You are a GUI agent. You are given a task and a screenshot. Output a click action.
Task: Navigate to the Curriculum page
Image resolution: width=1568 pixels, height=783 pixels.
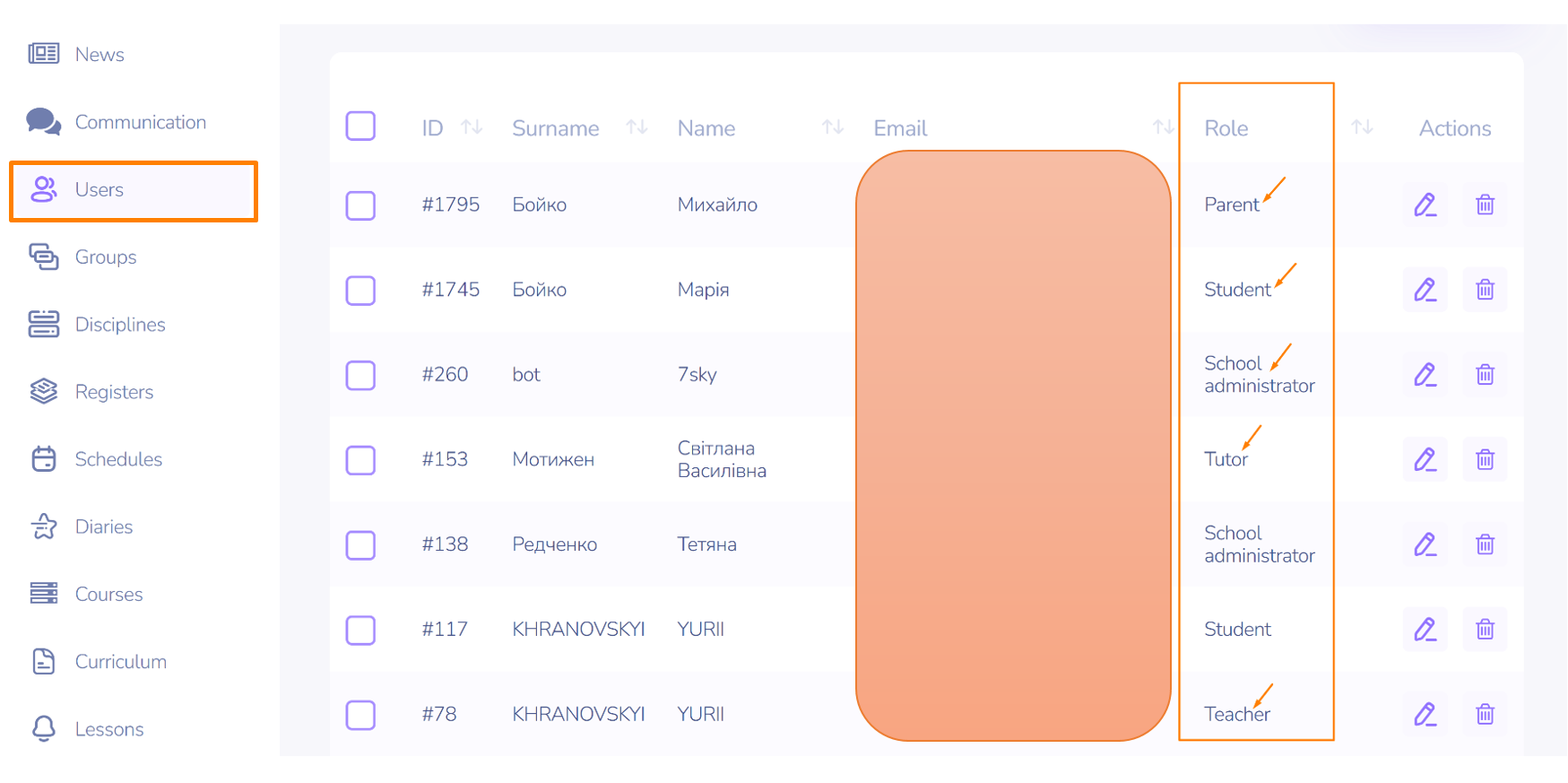(x=120, y=662)
